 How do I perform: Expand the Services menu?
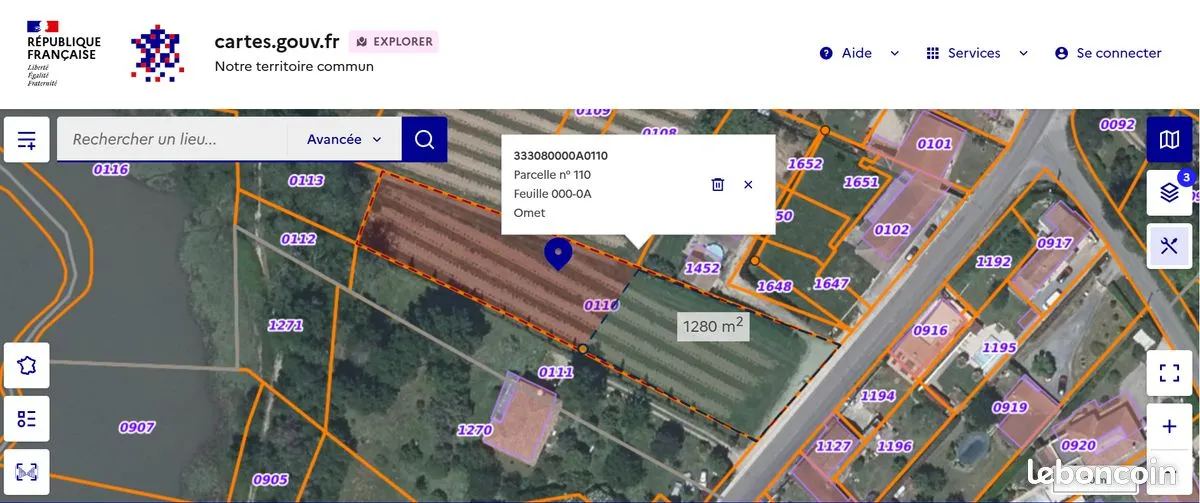[x=977, y=53]
